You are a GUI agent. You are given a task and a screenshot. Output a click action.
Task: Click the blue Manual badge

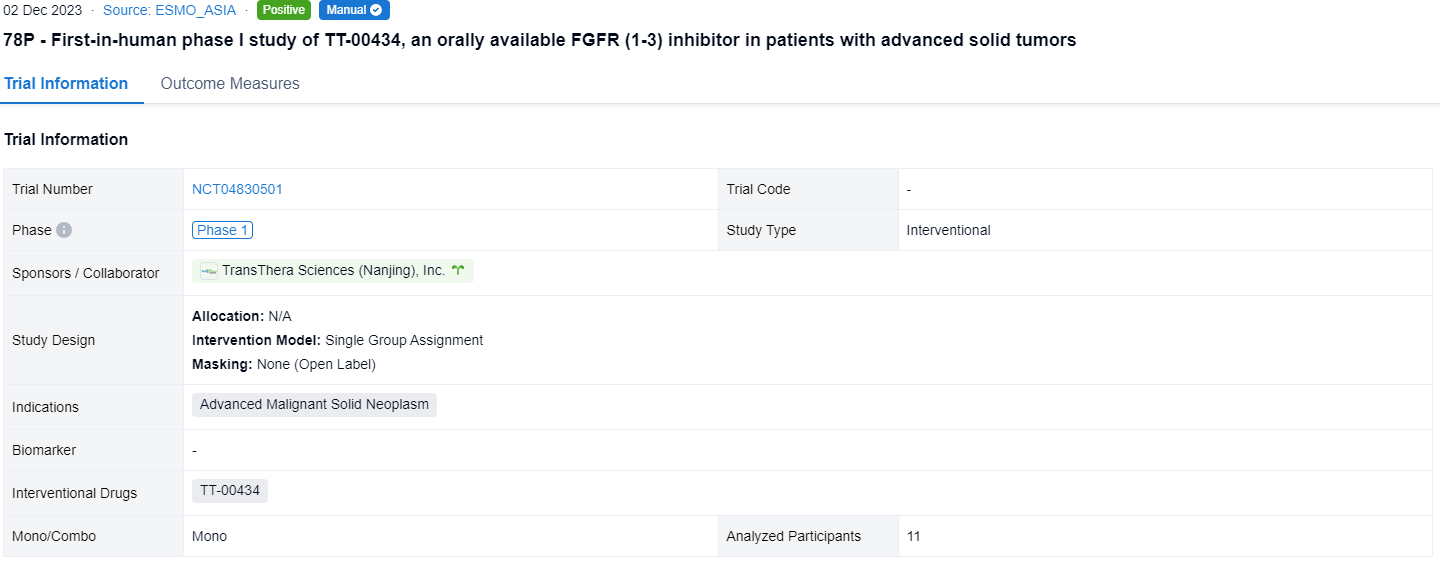[354, 10]
